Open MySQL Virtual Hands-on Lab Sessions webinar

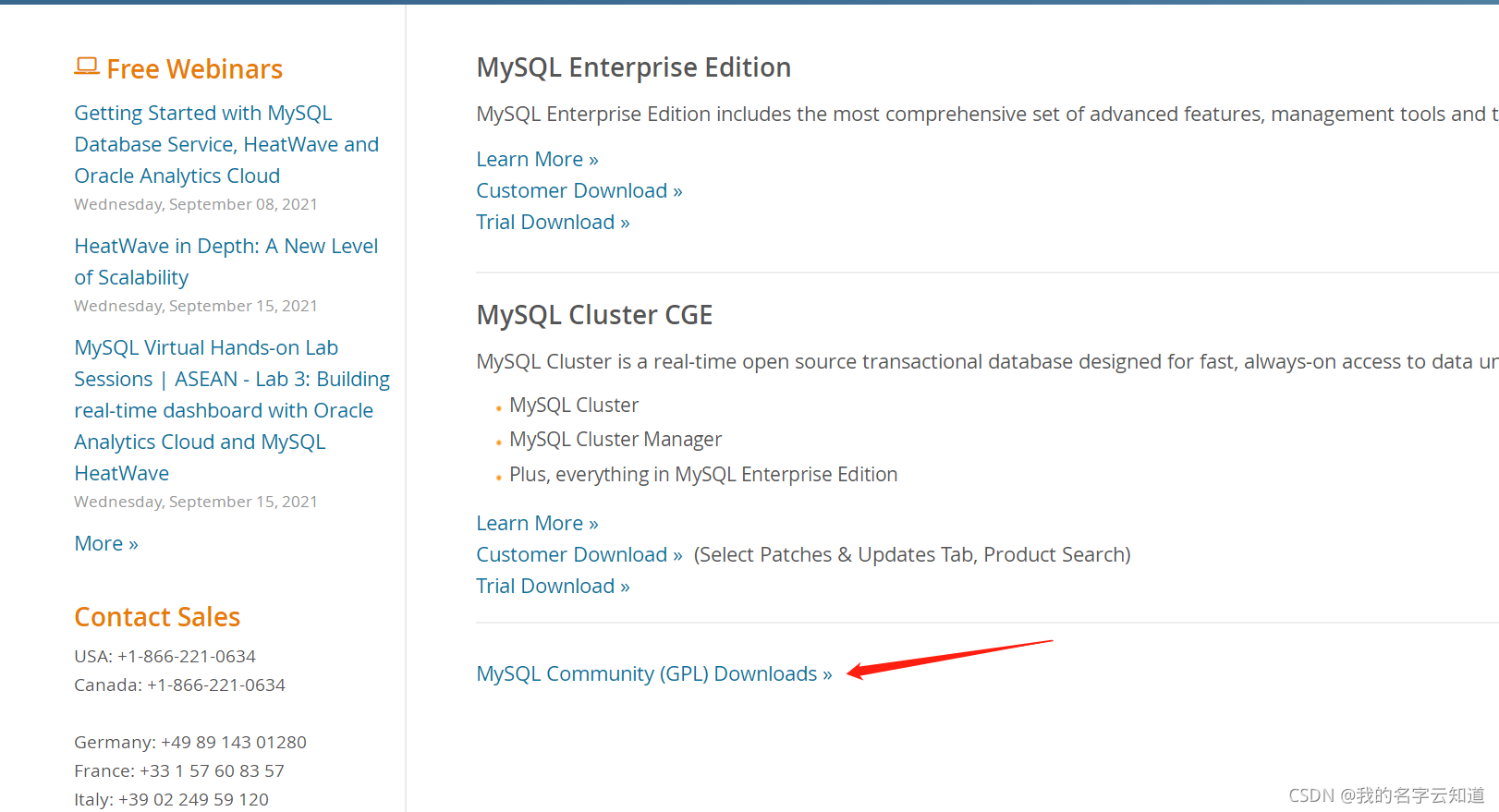tap(232, 410)
